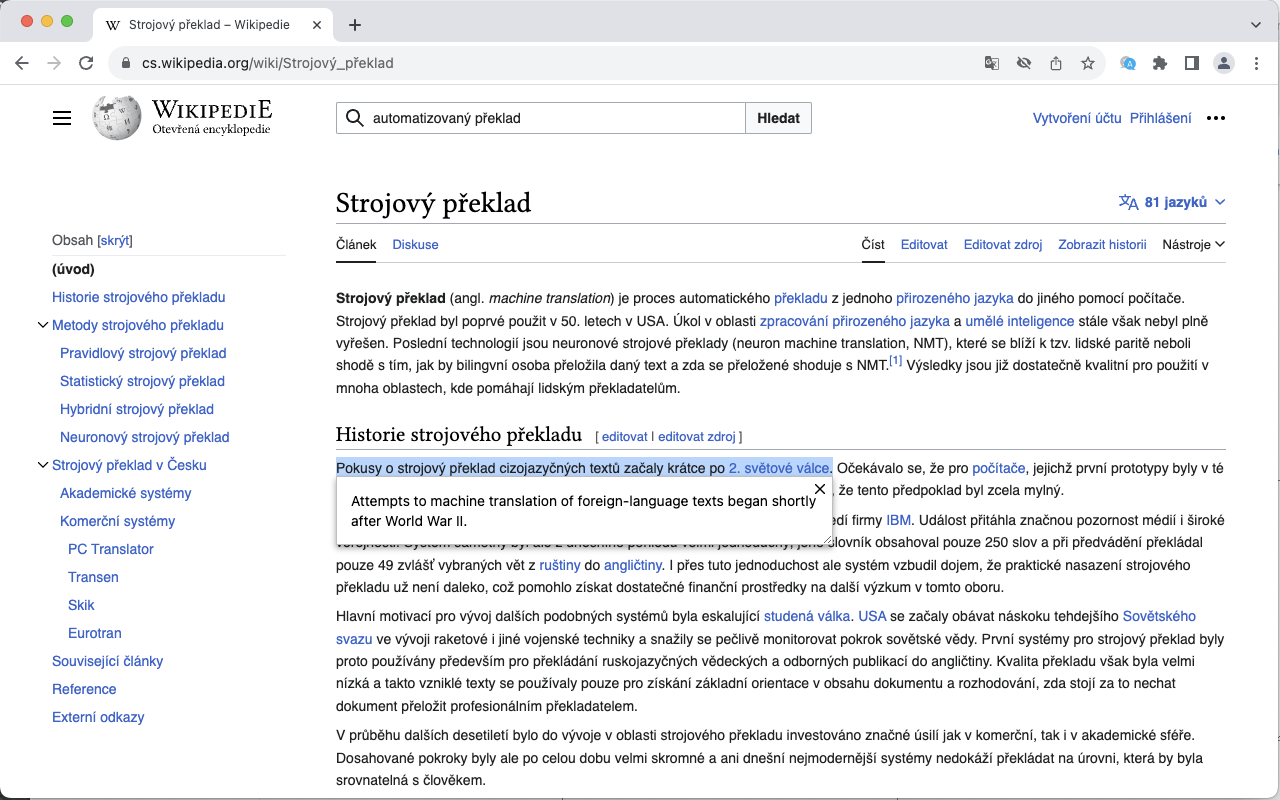The image size is (1280, 800).
Task: Toggle the hamburger main menu
Action: (x=62, y=117)
